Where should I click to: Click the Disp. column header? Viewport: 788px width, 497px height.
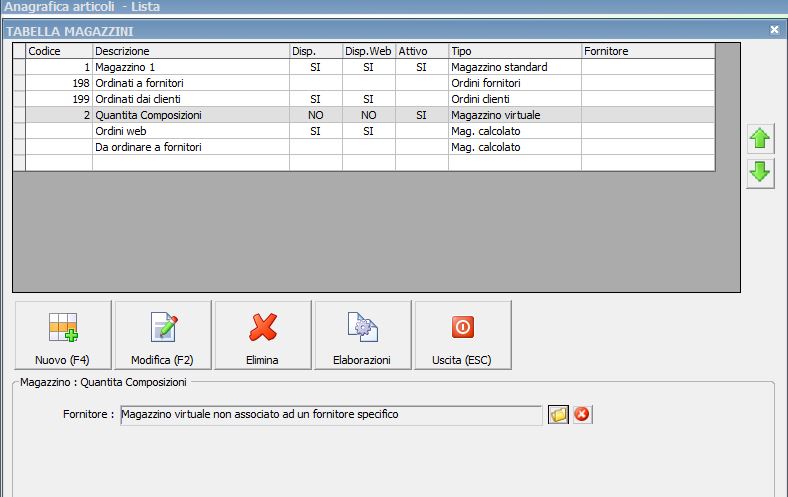[x=316, y=51]
